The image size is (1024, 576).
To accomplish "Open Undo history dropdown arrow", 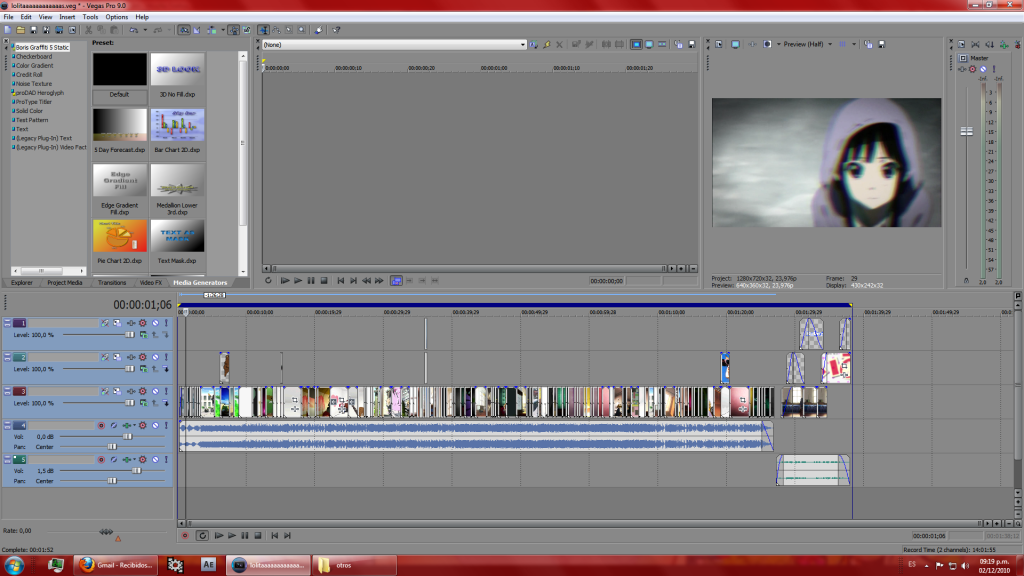I will 145,30.
